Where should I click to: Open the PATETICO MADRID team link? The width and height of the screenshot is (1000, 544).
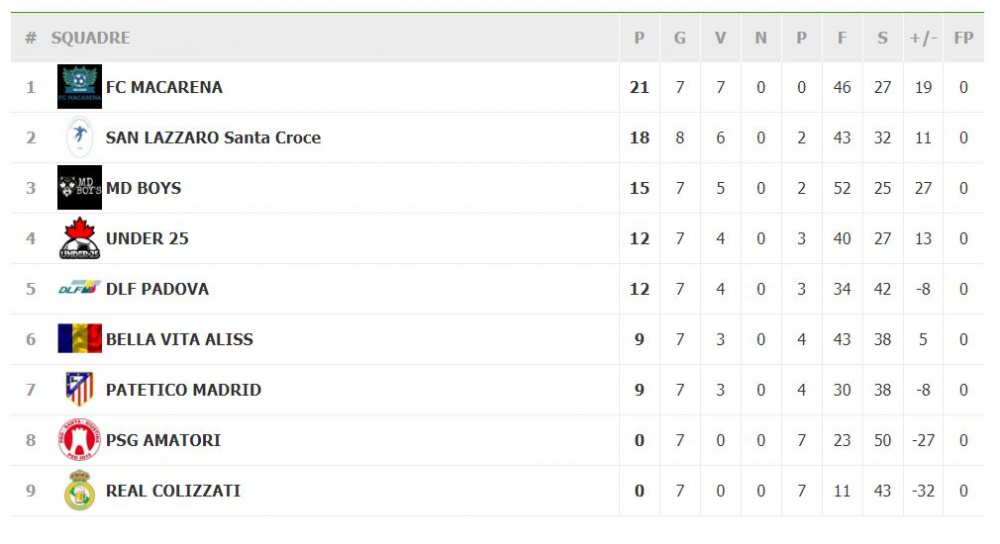coord(184,390)
